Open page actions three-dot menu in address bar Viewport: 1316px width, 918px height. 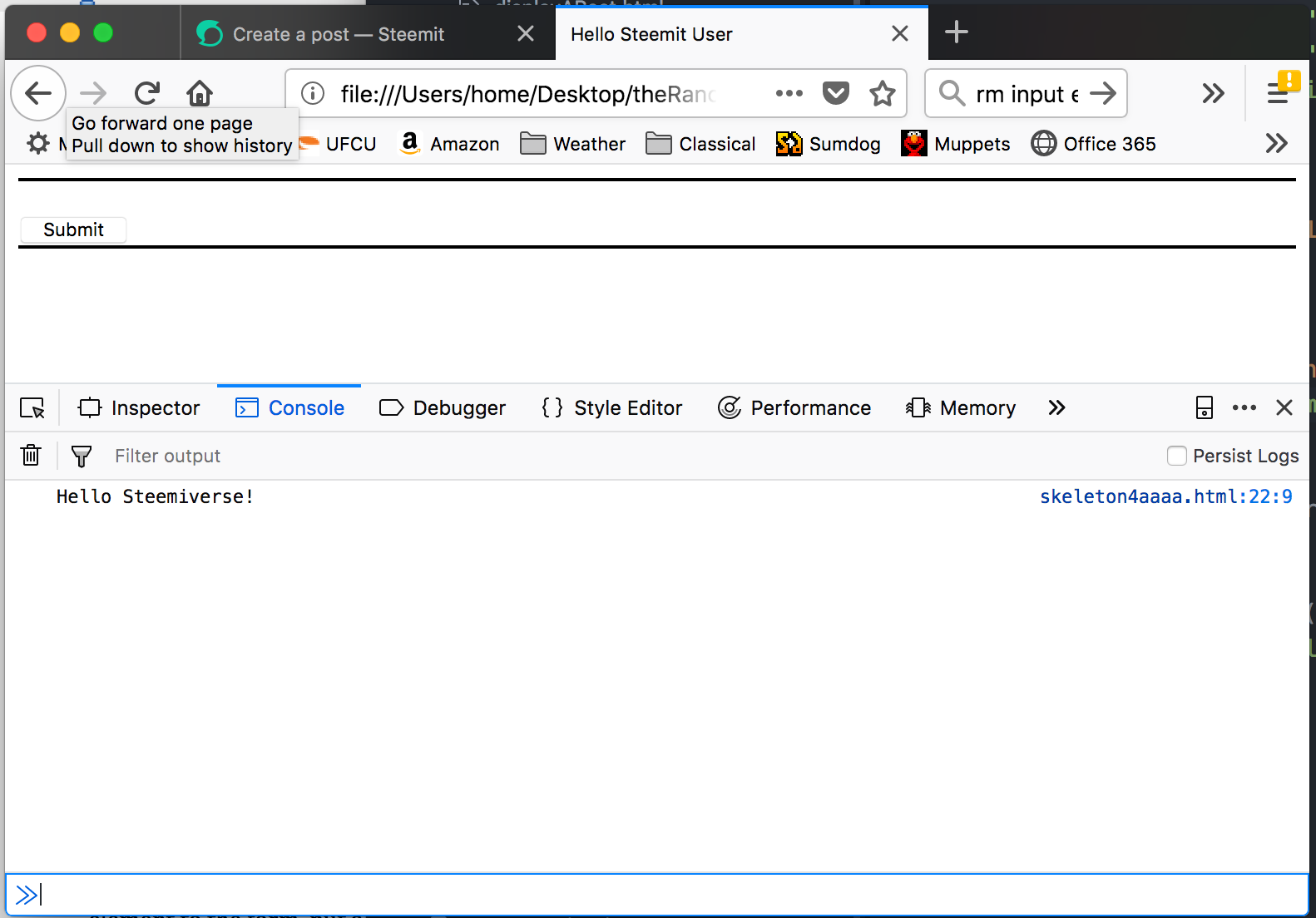point(789,93)
